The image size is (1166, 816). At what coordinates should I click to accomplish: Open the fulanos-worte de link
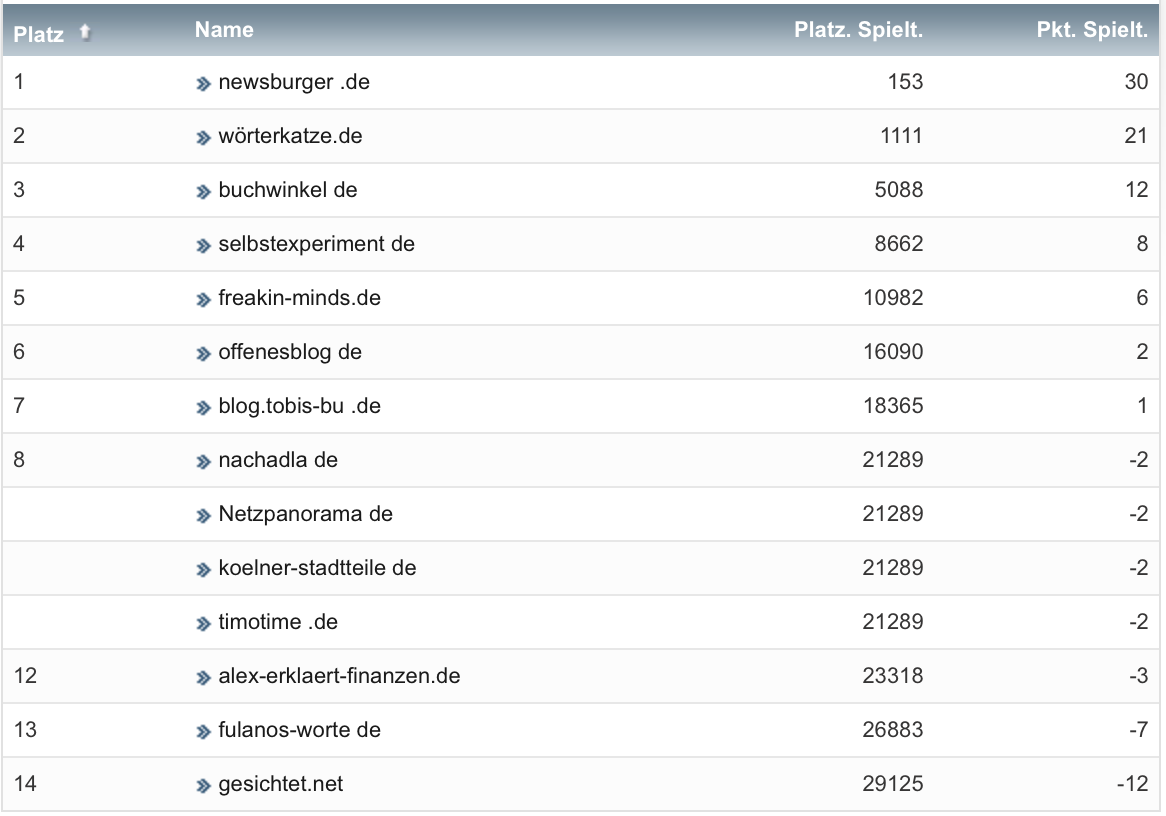pos(299,730)
